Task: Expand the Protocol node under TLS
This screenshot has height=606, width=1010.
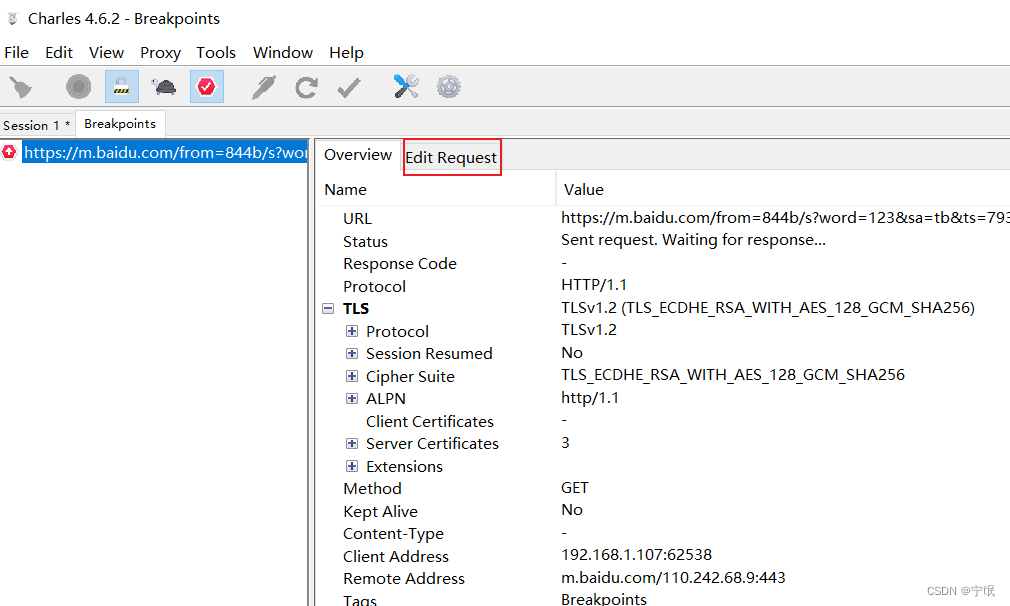Action: tap(352, 331)
